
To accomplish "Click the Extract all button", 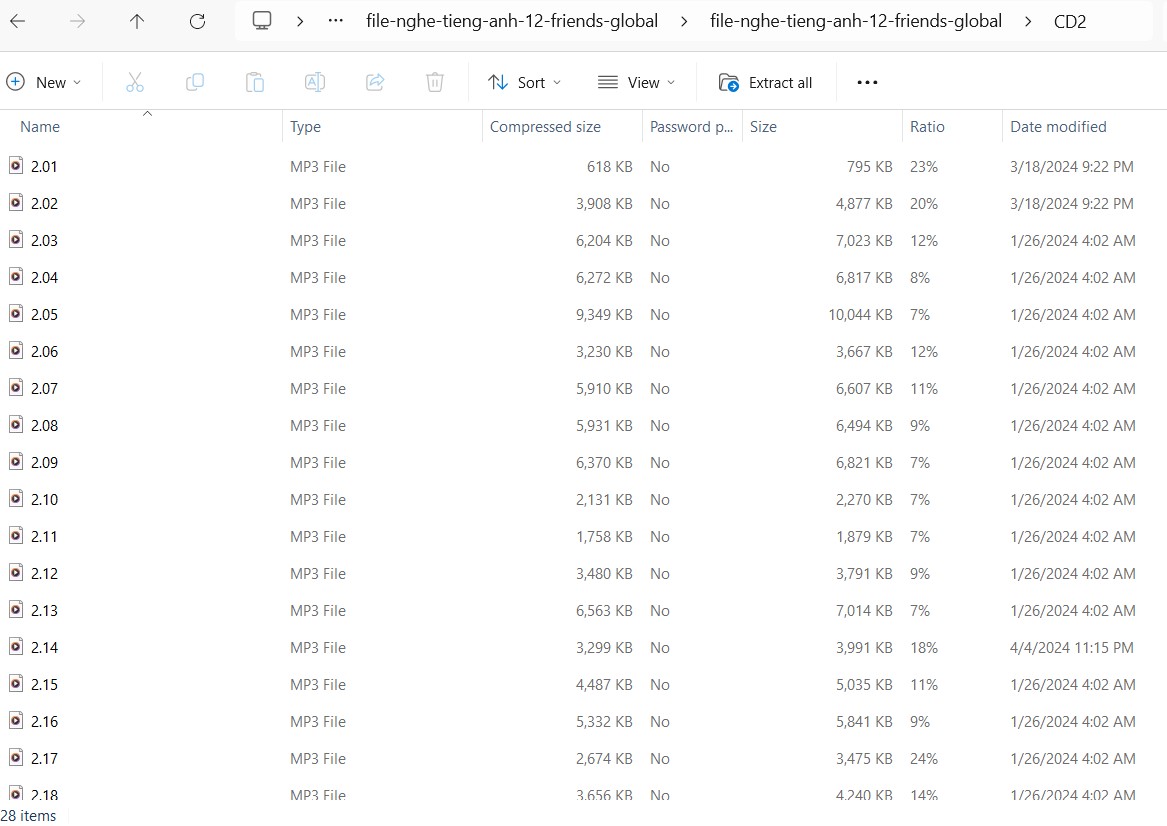I will coord(767,83).
